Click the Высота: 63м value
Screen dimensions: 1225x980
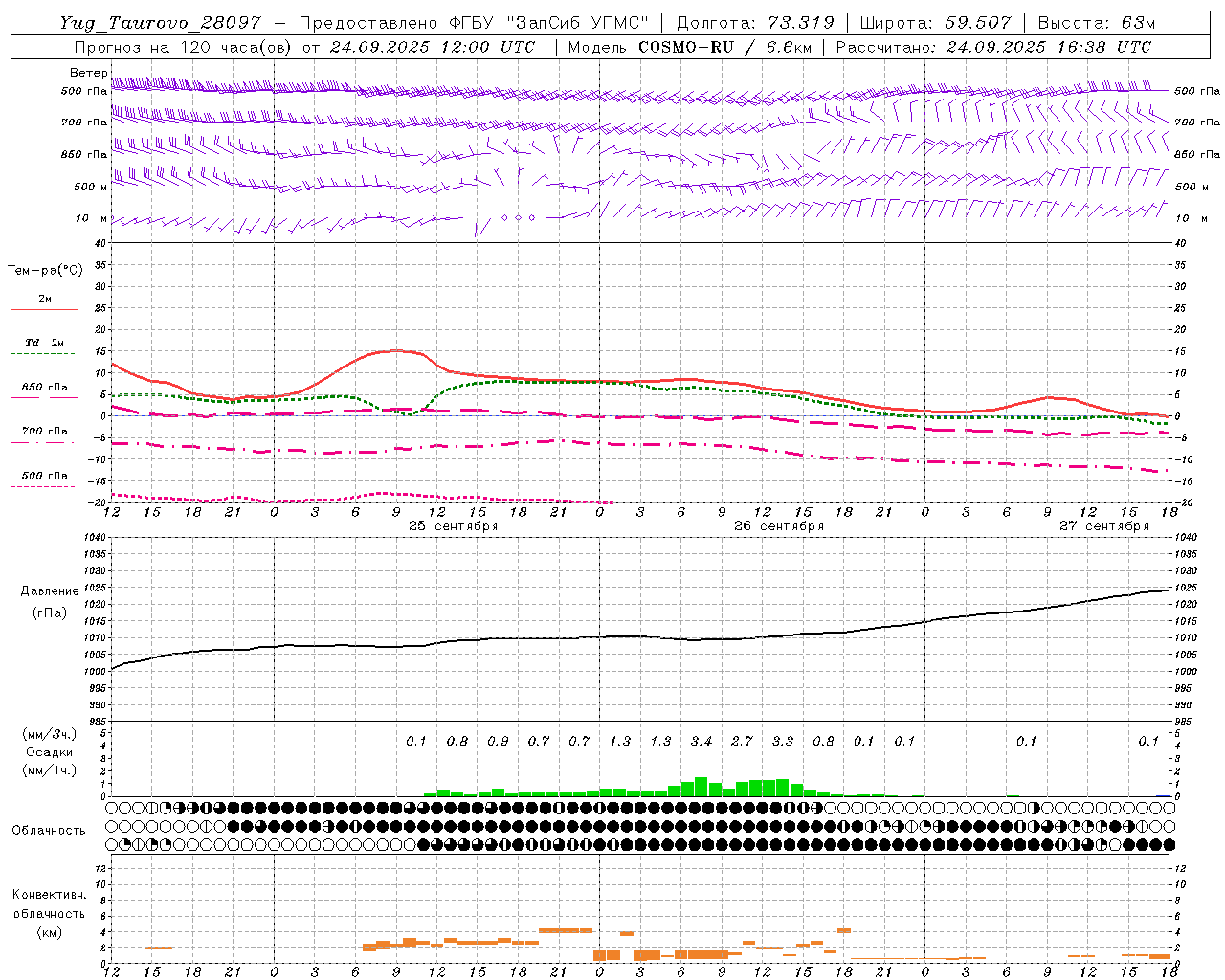[1097, 23]
